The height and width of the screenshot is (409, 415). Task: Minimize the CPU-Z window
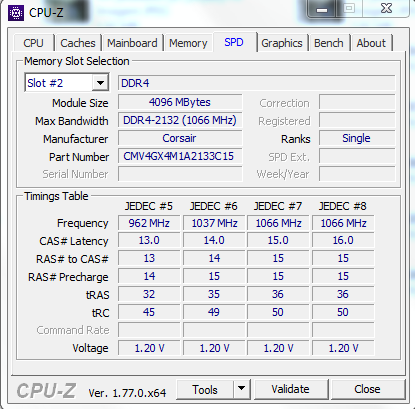click(x=322, y=9)
